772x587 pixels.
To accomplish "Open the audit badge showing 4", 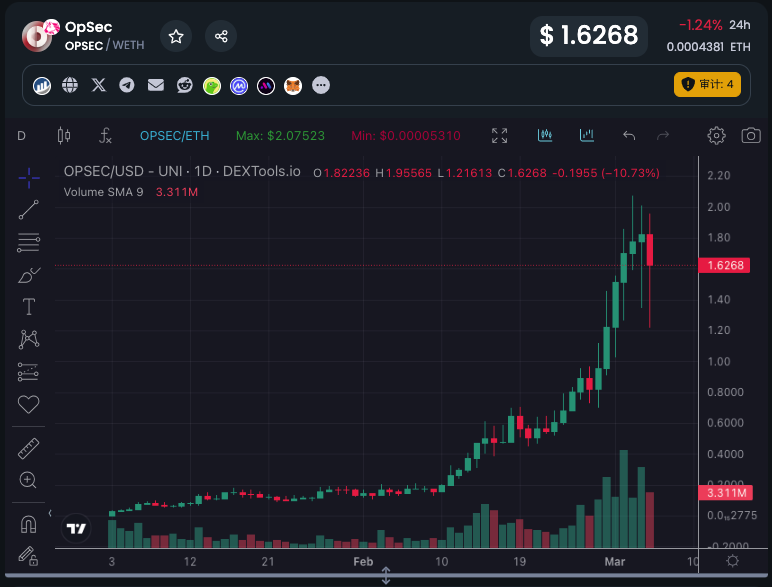I will click(x=707, y=85).
